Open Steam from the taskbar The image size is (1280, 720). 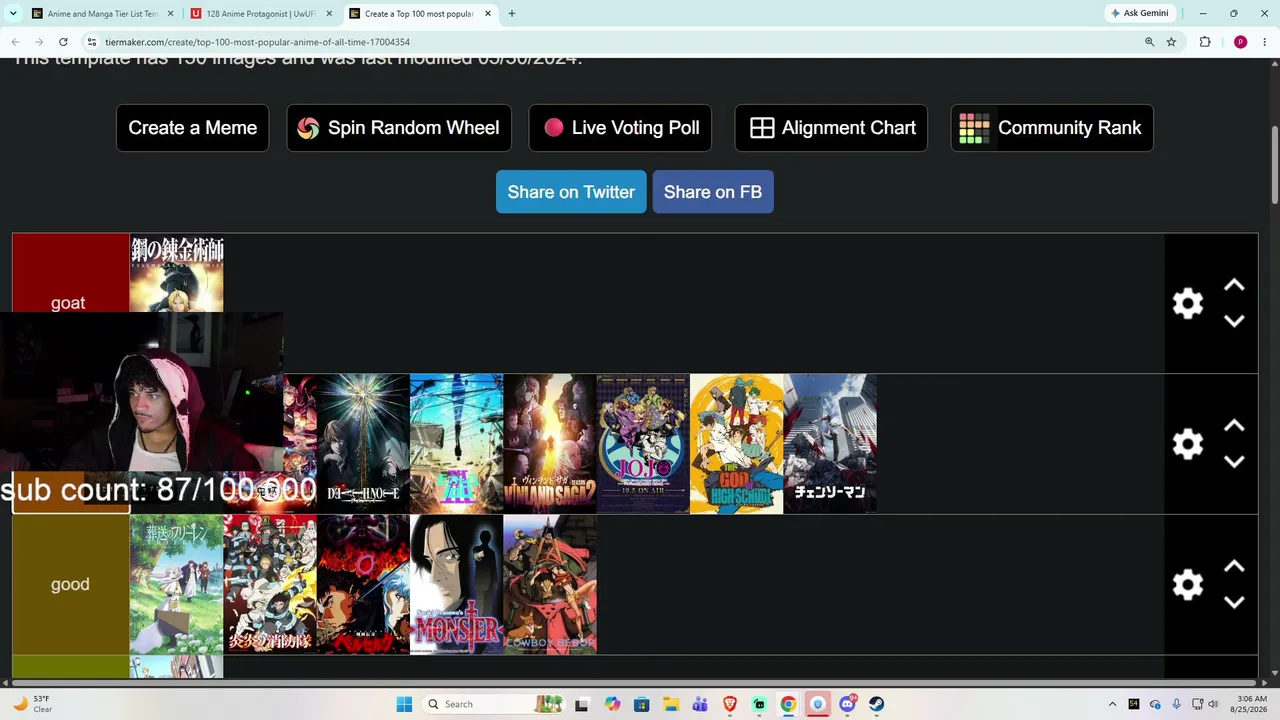pyautogui.click(x=877, y=704)
